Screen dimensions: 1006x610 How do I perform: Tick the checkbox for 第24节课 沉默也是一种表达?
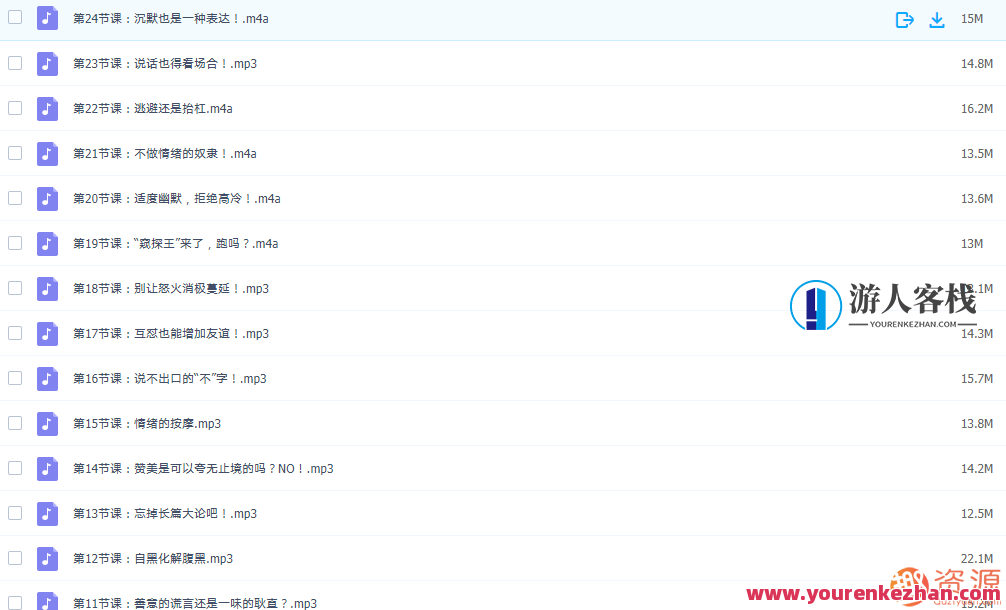click(x=15, y=18)
